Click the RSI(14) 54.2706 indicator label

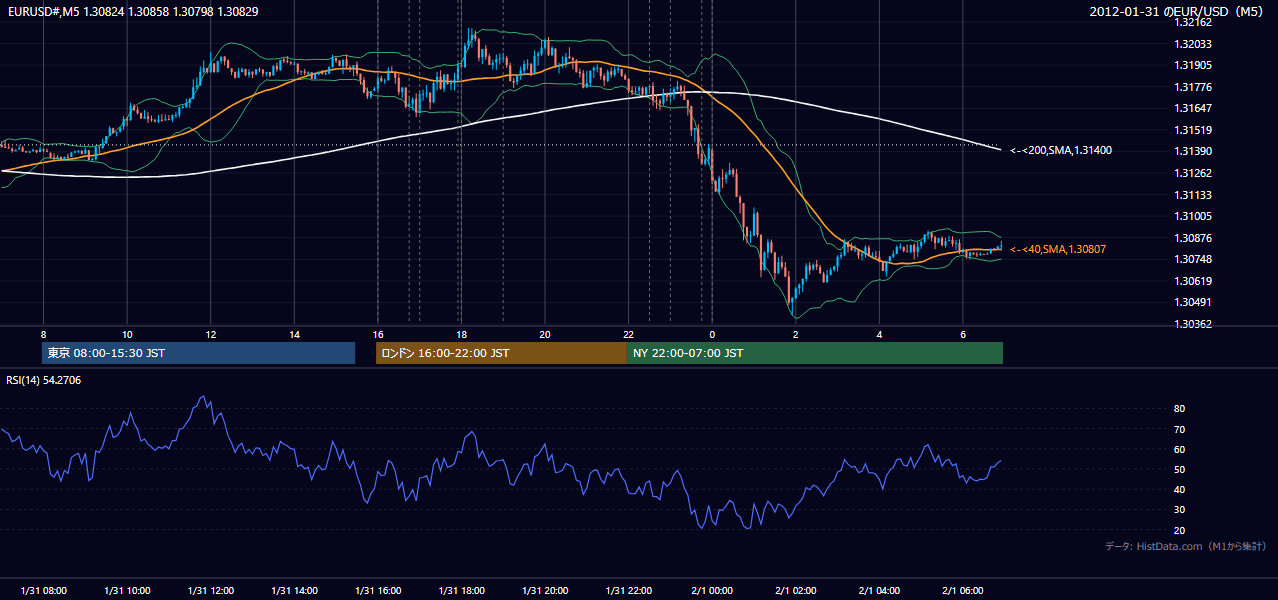pos(44,380)
